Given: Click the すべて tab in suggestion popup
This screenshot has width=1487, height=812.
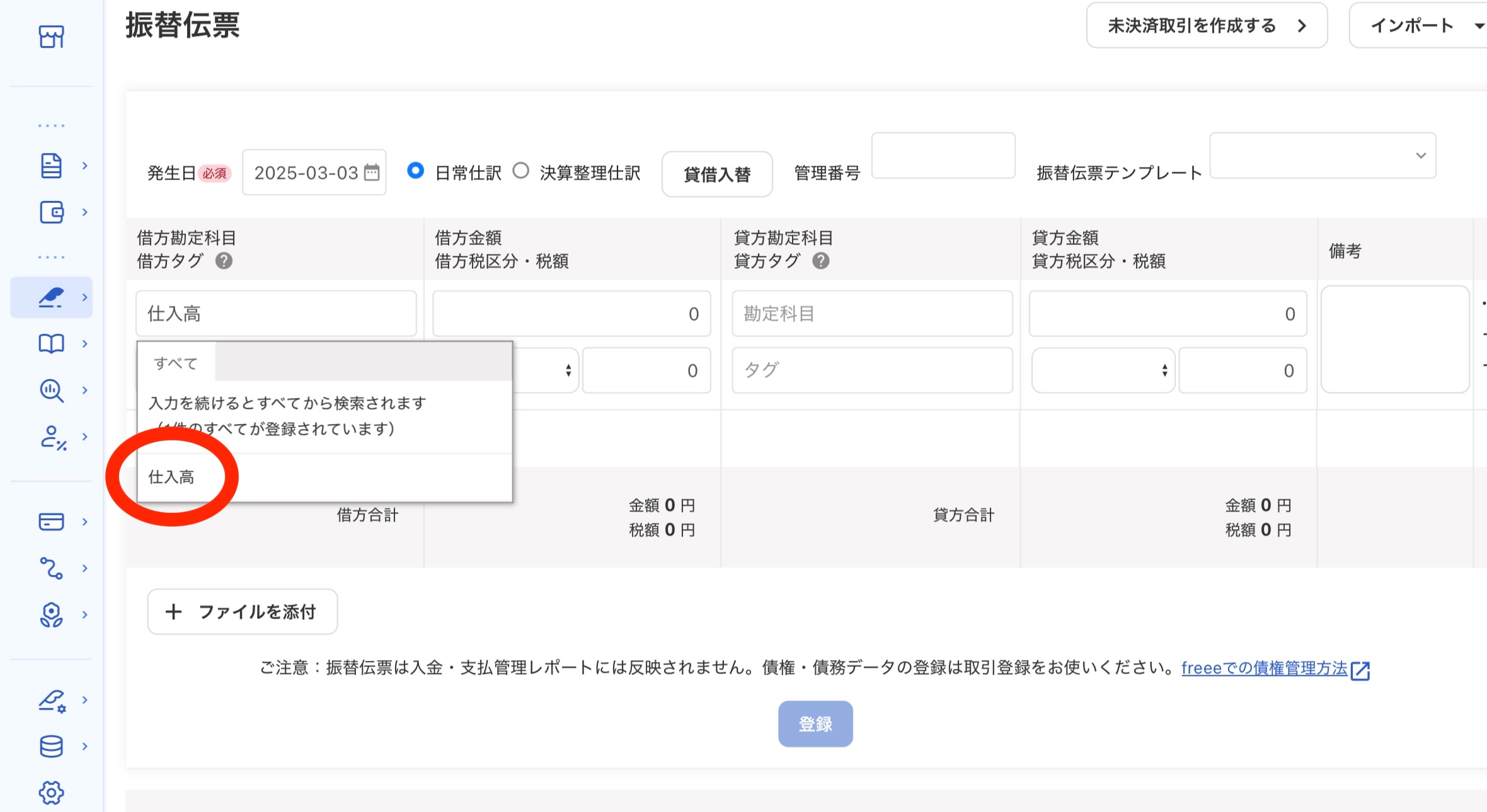Looking at the screenshot, I should 176,363.
